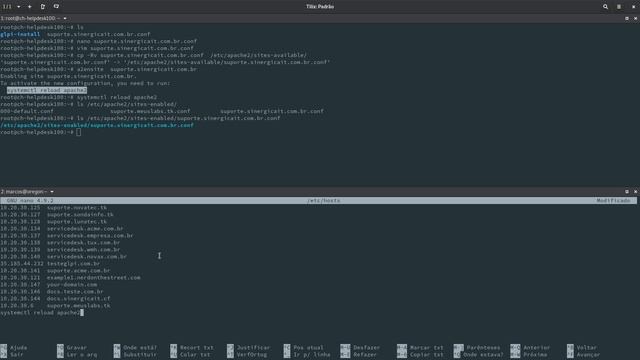This screenshot has width=640, height=360.
Task: Open terminal 1 root@ch-helpdesk100 title dropdown
Action: [33, 18]
